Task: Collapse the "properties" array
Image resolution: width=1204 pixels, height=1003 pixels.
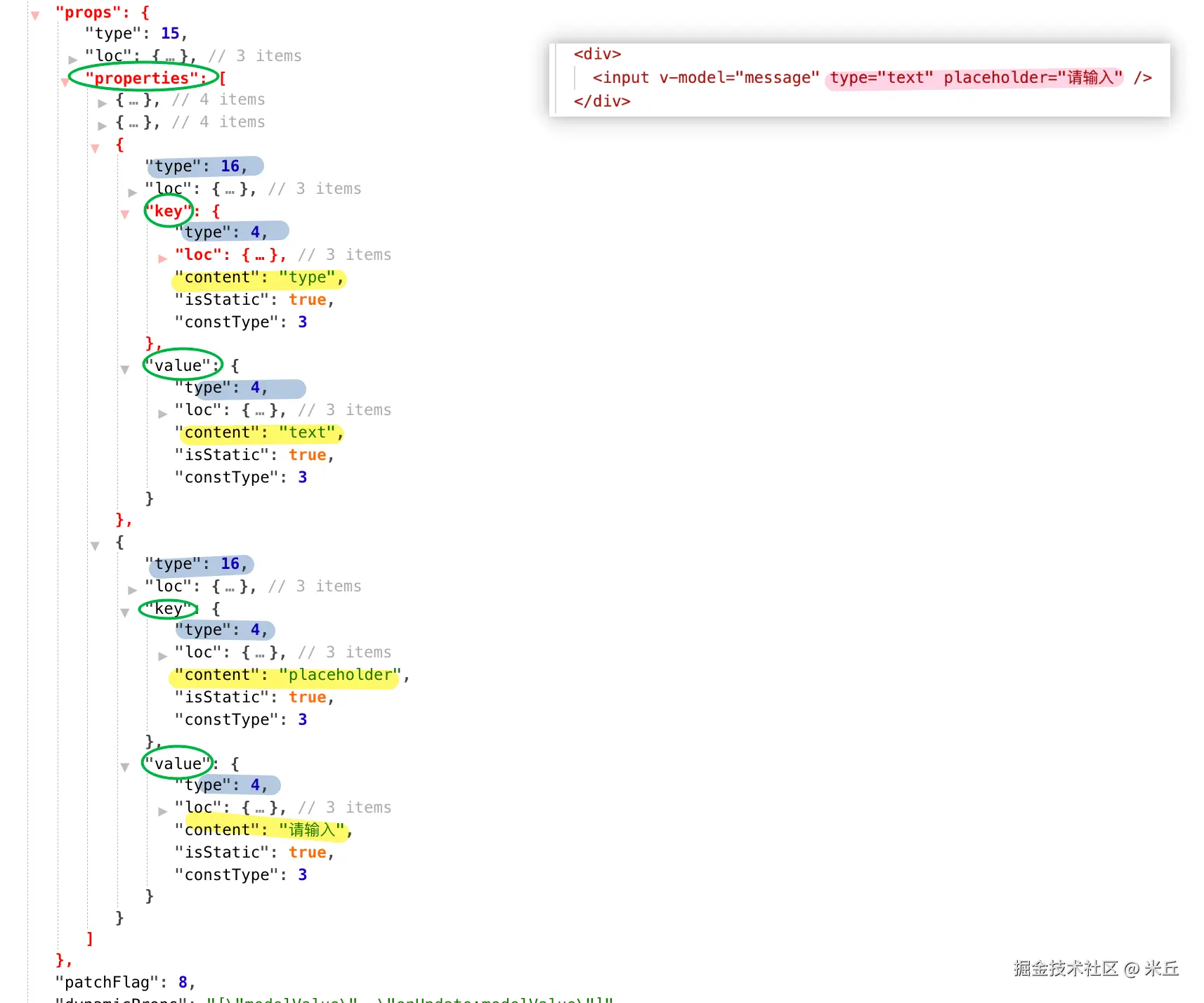Action: coord(65,81)
